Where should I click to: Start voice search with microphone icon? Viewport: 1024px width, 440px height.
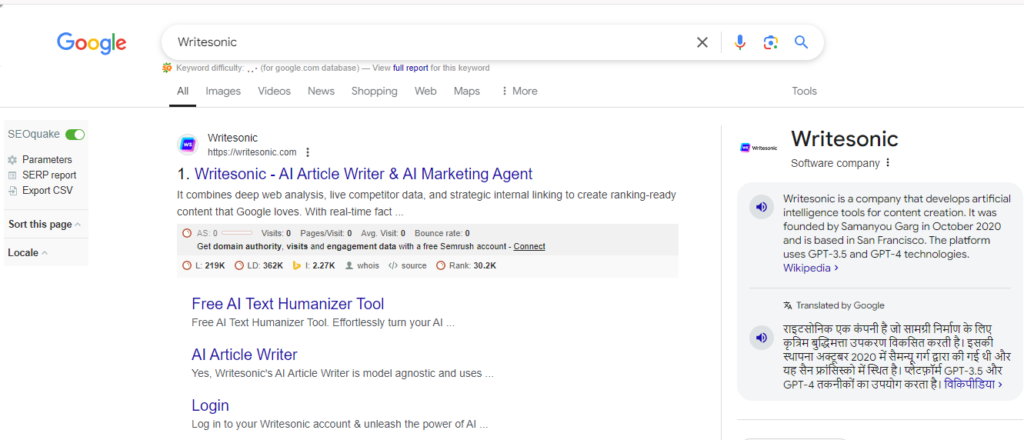(x=740, y=42)
